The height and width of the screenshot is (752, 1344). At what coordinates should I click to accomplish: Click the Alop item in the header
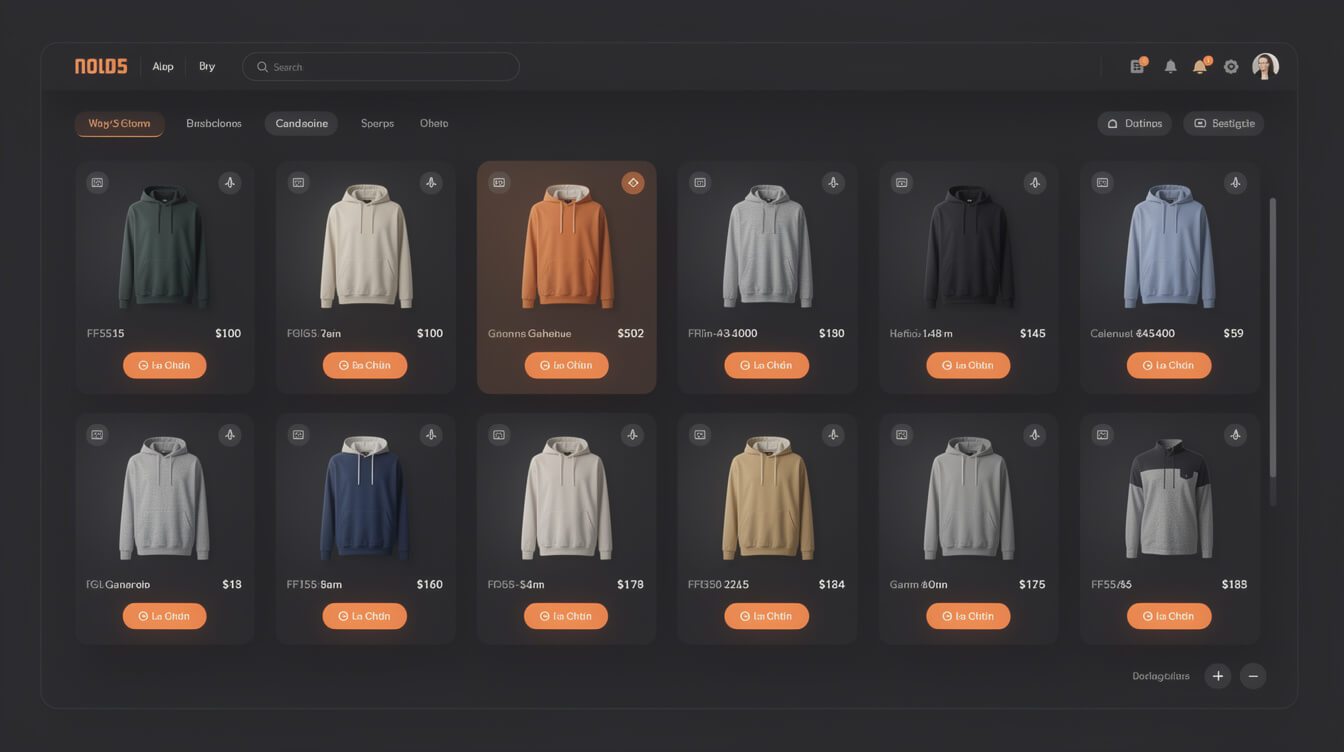point(163,66)
